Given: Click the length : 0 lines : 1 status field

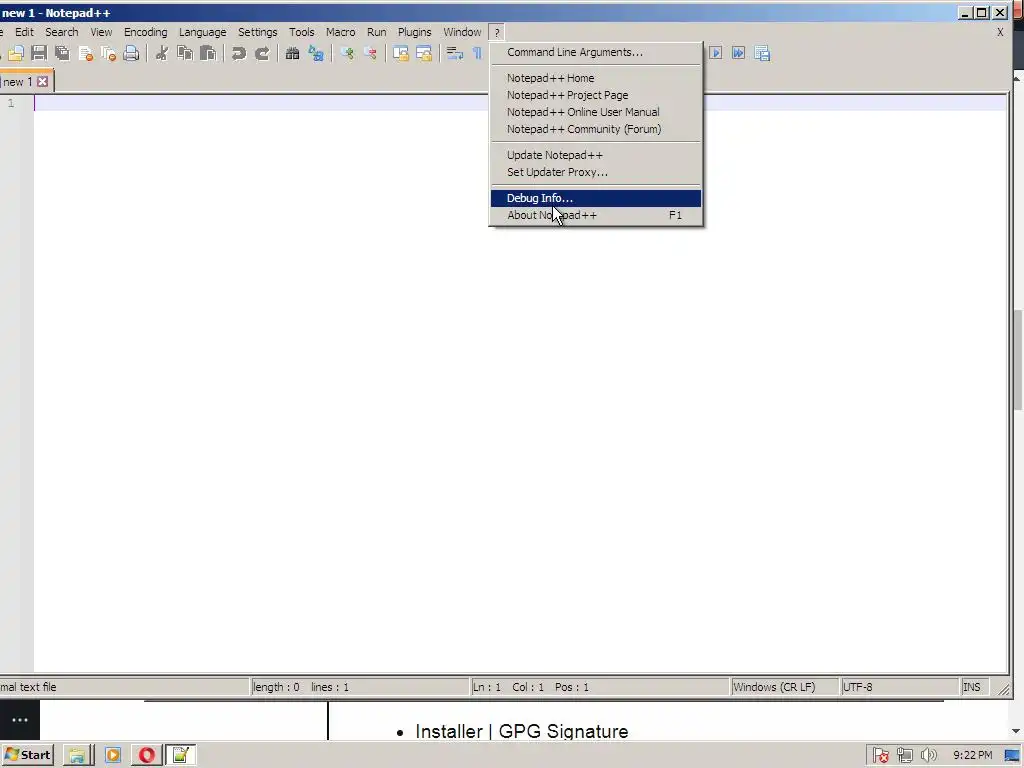Looking at the screenshot, I should (x=359, y=687).
